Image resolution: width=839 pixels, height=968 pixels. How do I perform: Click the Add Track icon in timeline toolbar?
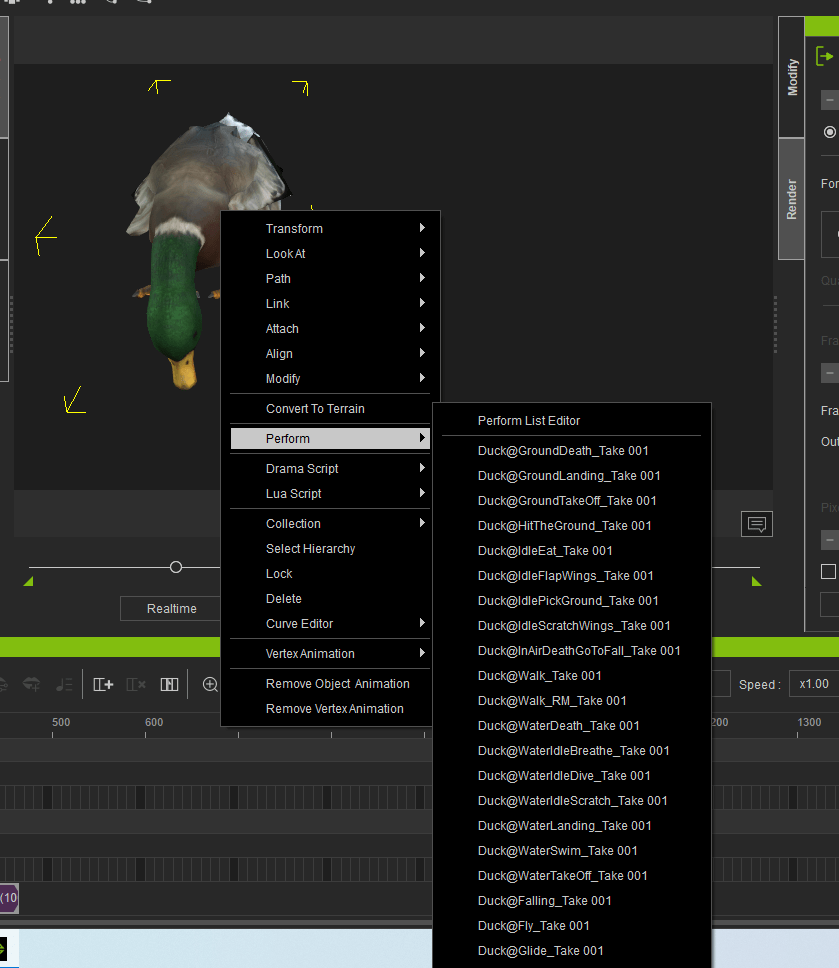pos(104,684)
